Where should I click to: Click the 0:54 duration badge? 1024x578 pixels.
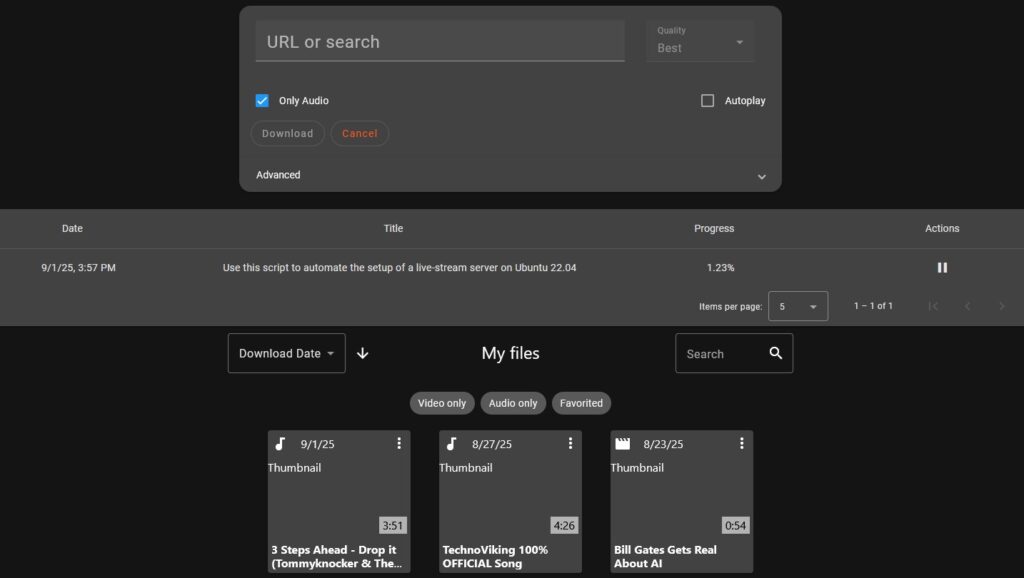[735, 525]
